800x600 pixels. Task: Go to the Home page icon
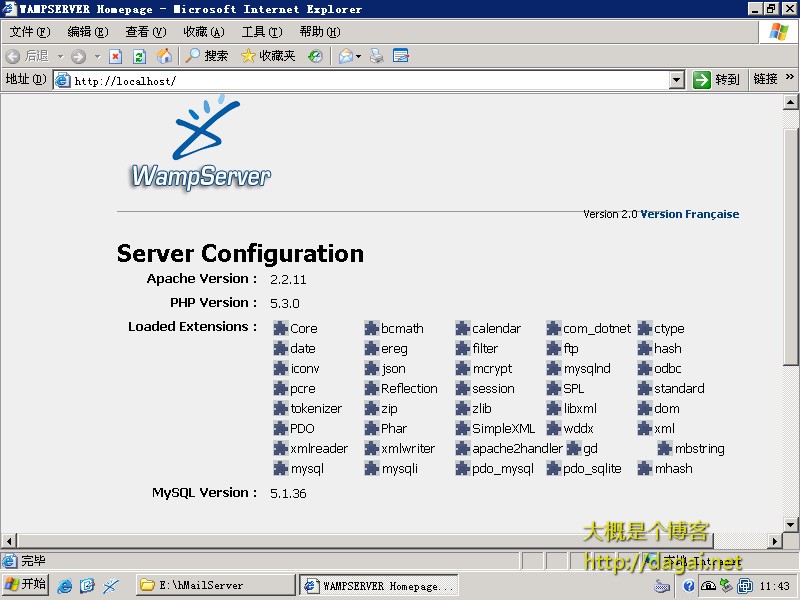164,56
